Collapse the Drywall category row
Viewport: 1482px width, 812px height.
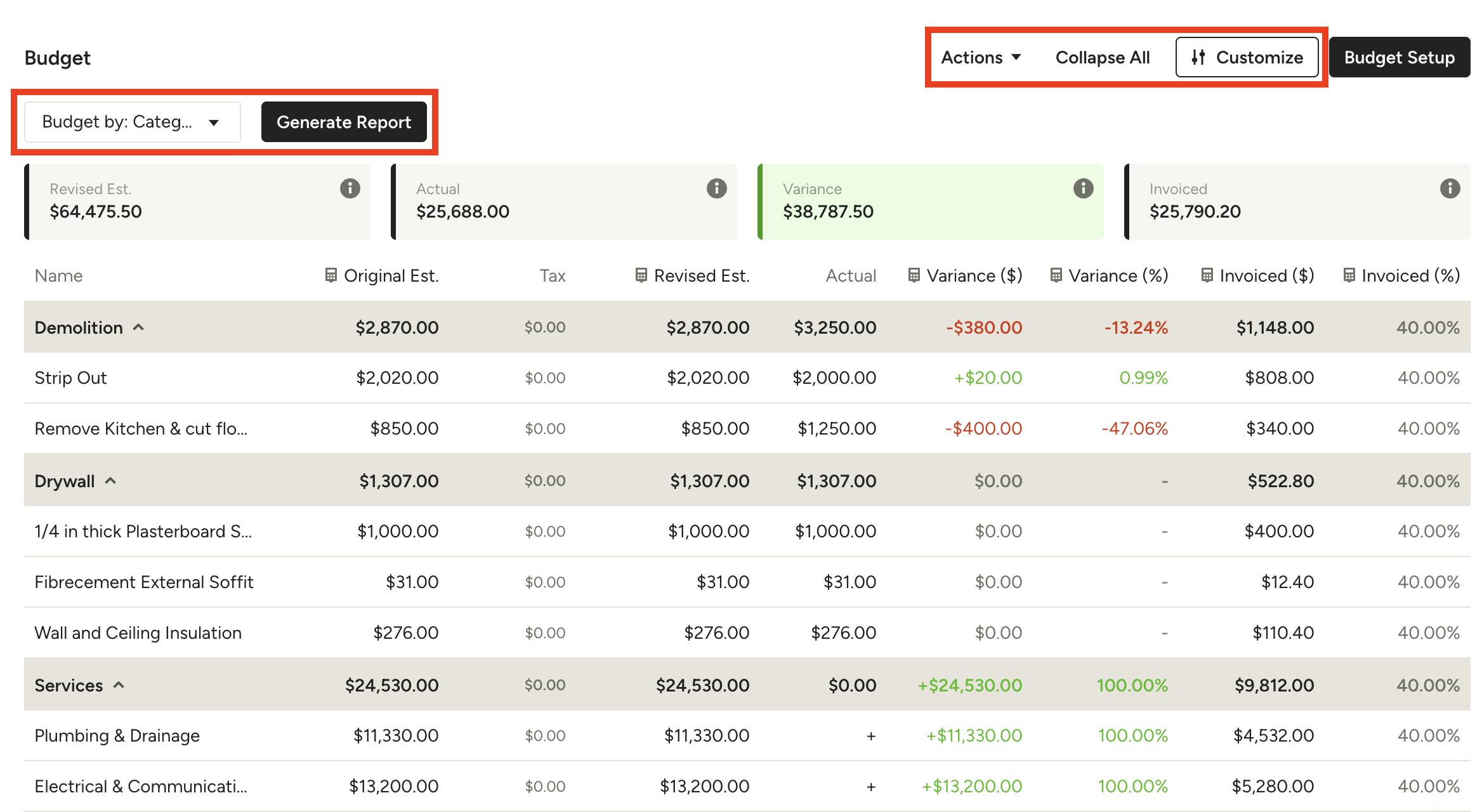[110, 481]
